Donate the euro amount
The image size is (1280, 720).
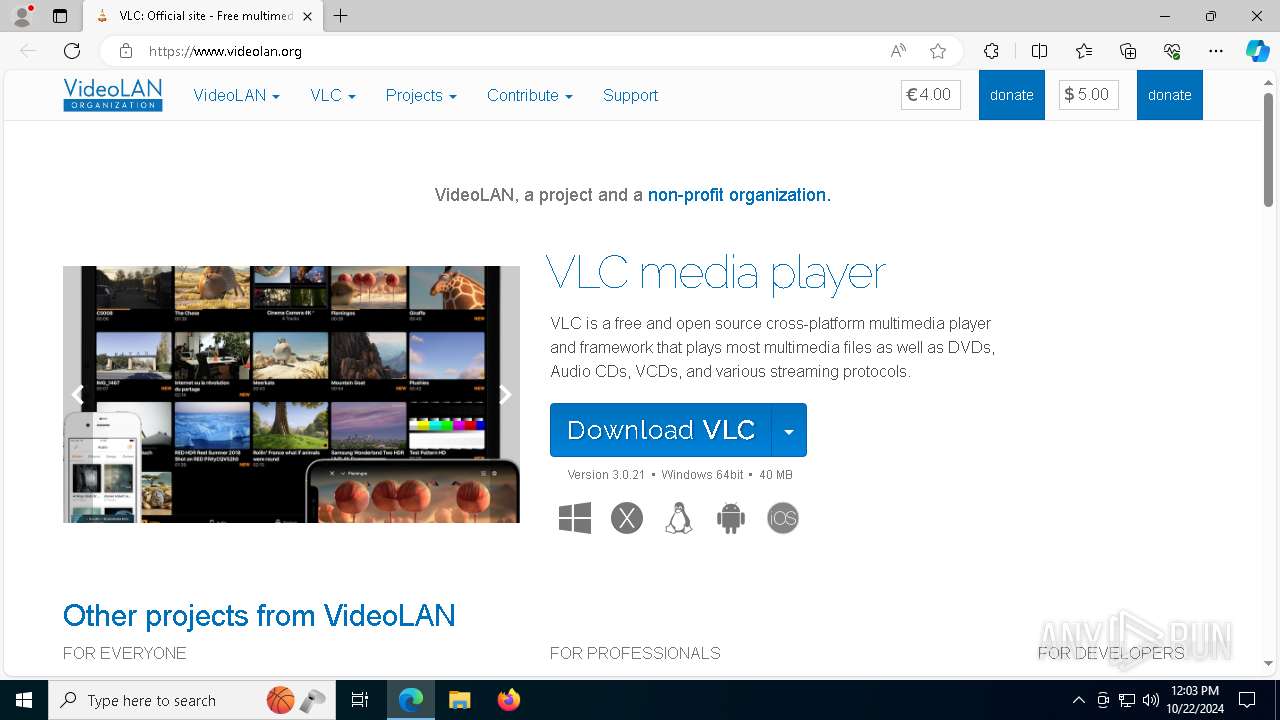tap(1012, 95)
